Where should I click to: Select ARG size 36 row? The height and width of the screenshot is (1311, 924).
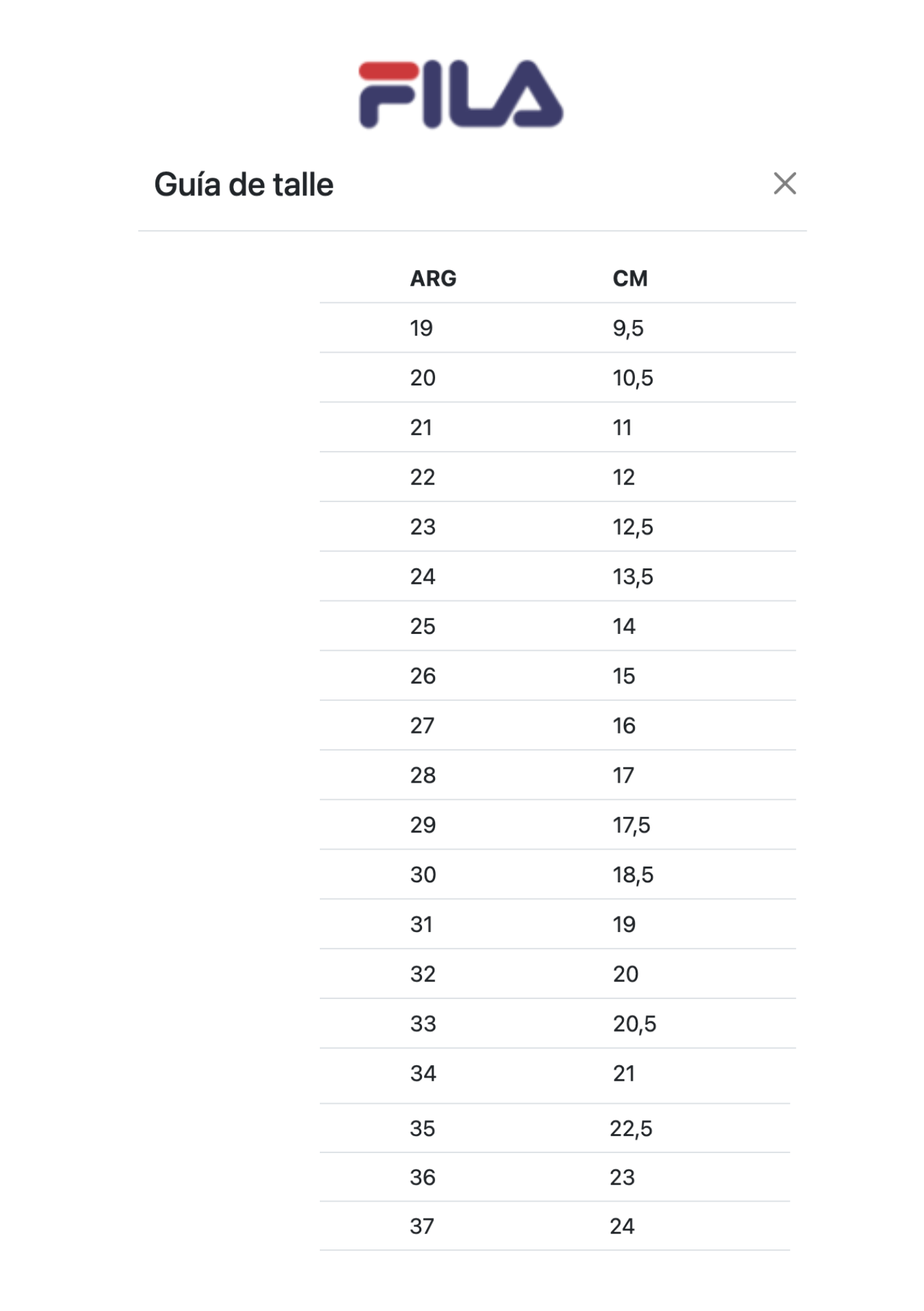[x=555, y=1177]
